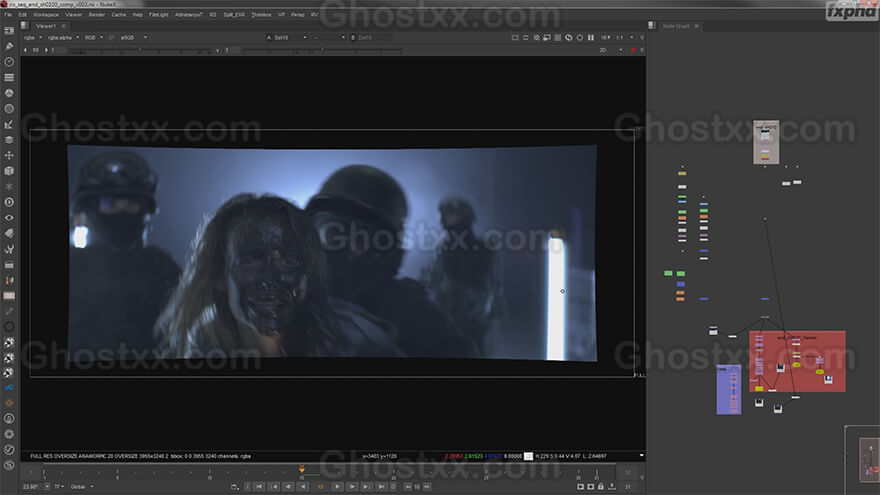Open the Views (eye) toolbar menu
Screen dimensions: 880x495
(9, 218)
